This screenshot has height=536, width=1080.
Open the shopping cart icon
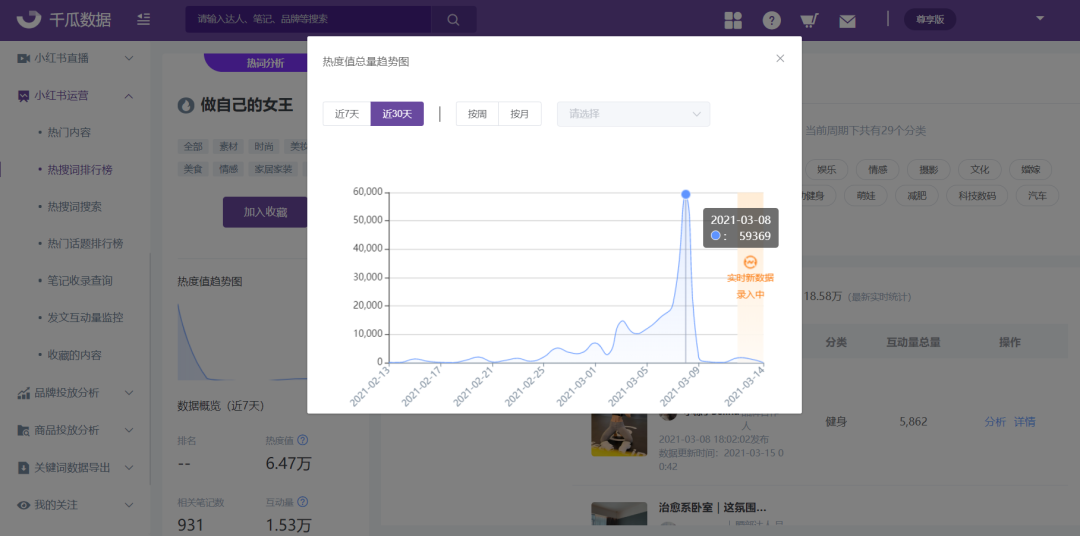click(x=809, y=20)
